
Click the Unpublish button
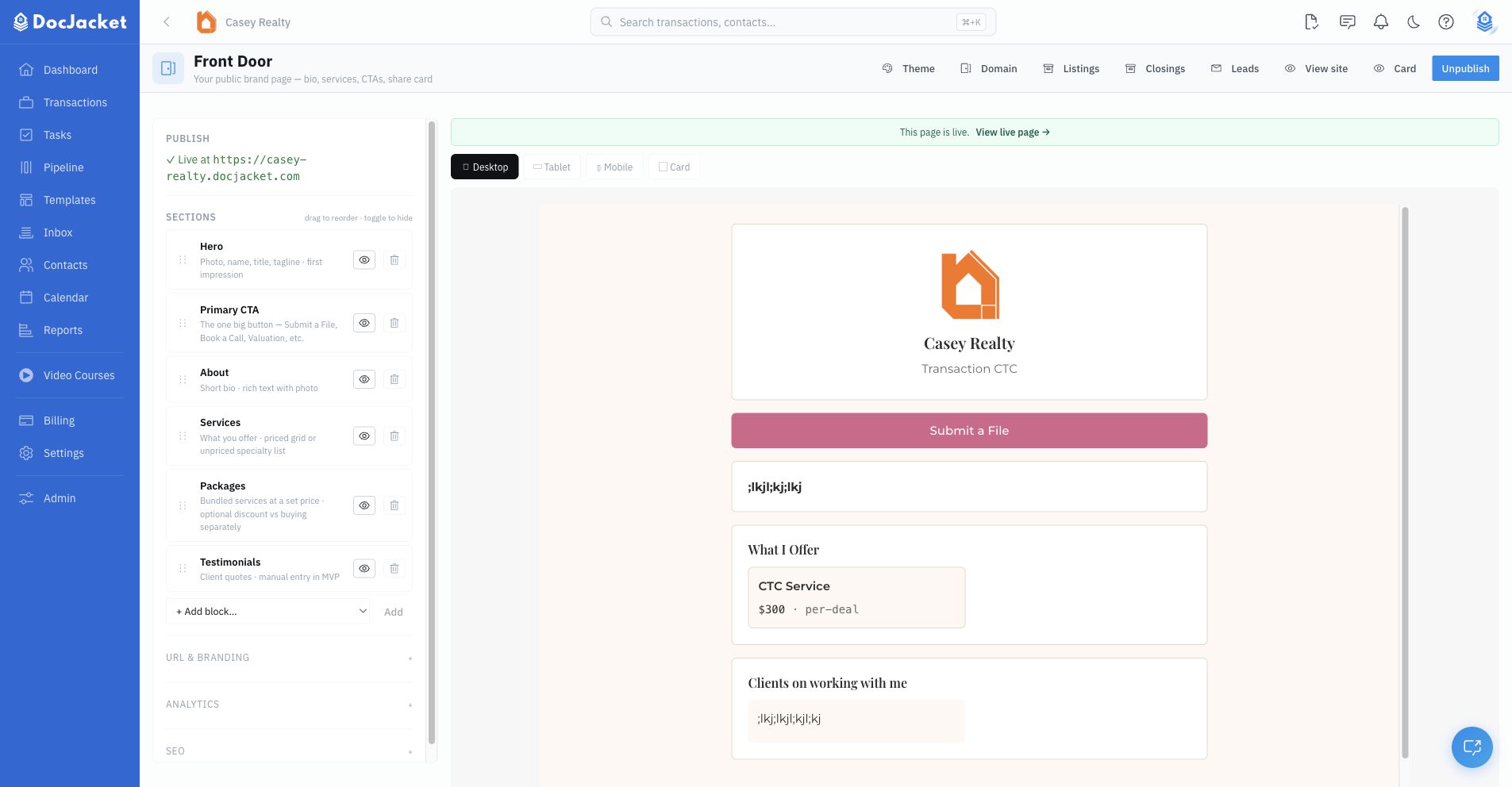point(1465,68)
